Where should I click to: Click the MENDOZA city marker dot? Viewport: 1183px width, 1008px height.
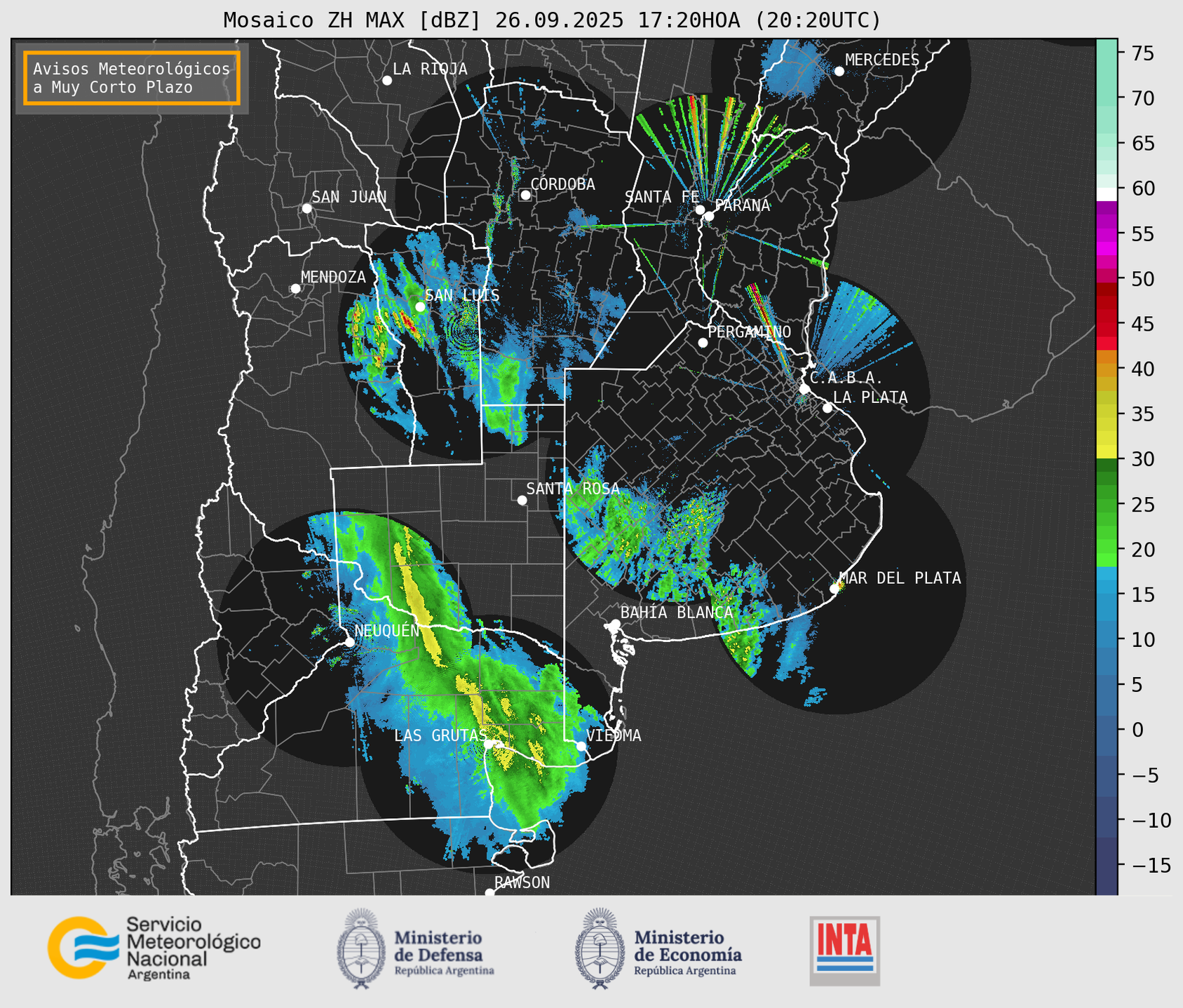295,289
